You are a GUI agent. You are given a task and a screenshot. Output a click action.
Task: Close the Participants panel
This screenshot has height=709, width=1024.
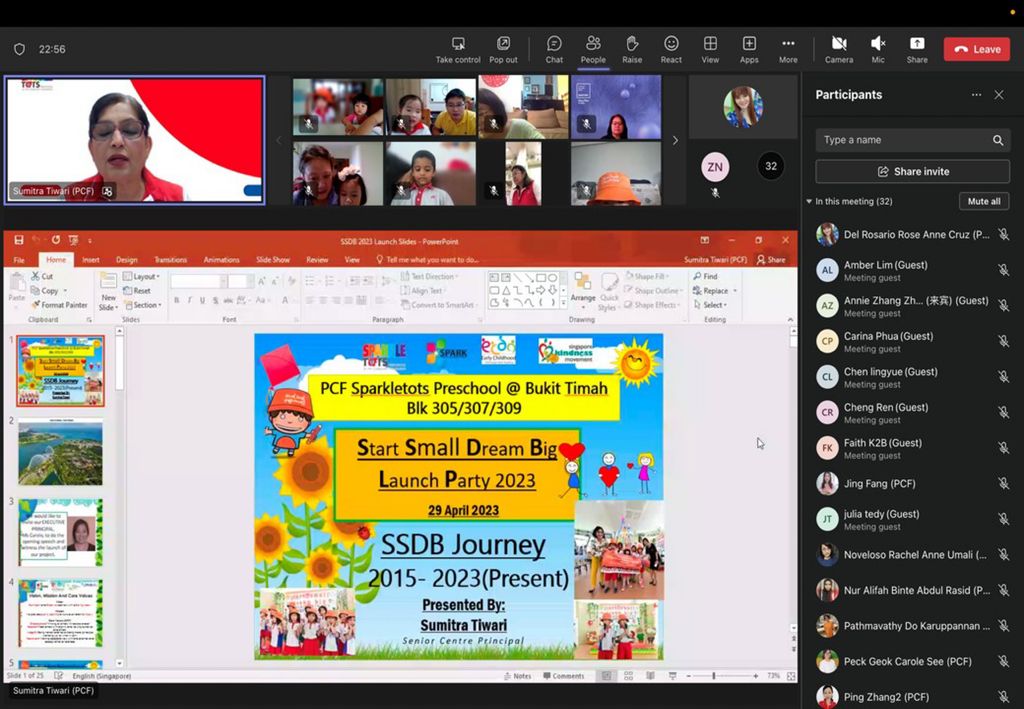click(x=999, y=95)
